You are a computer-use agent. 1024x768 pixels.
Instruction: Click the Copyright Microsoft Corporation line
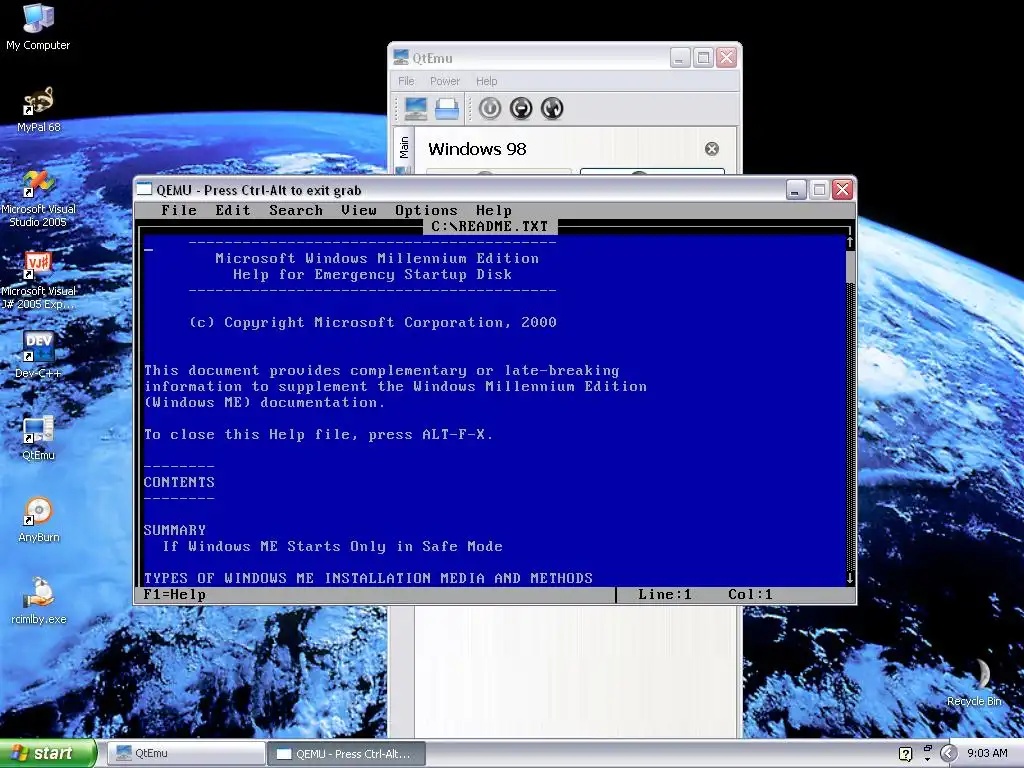tap(373, 322)
